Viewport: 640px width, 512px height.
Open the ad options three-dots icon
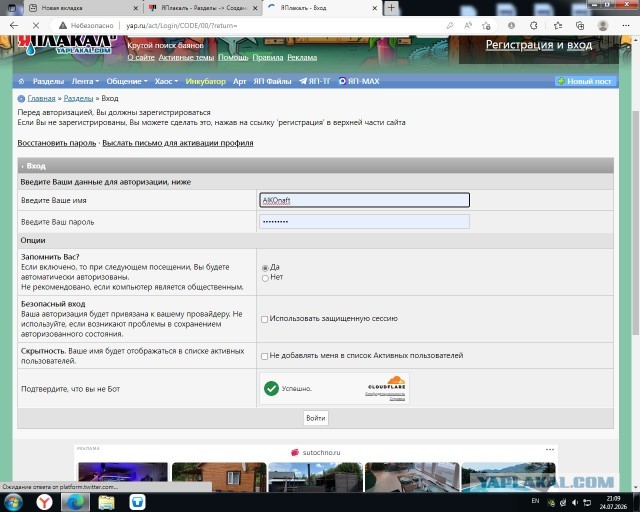pyautogui.click(x=550, y=449)
